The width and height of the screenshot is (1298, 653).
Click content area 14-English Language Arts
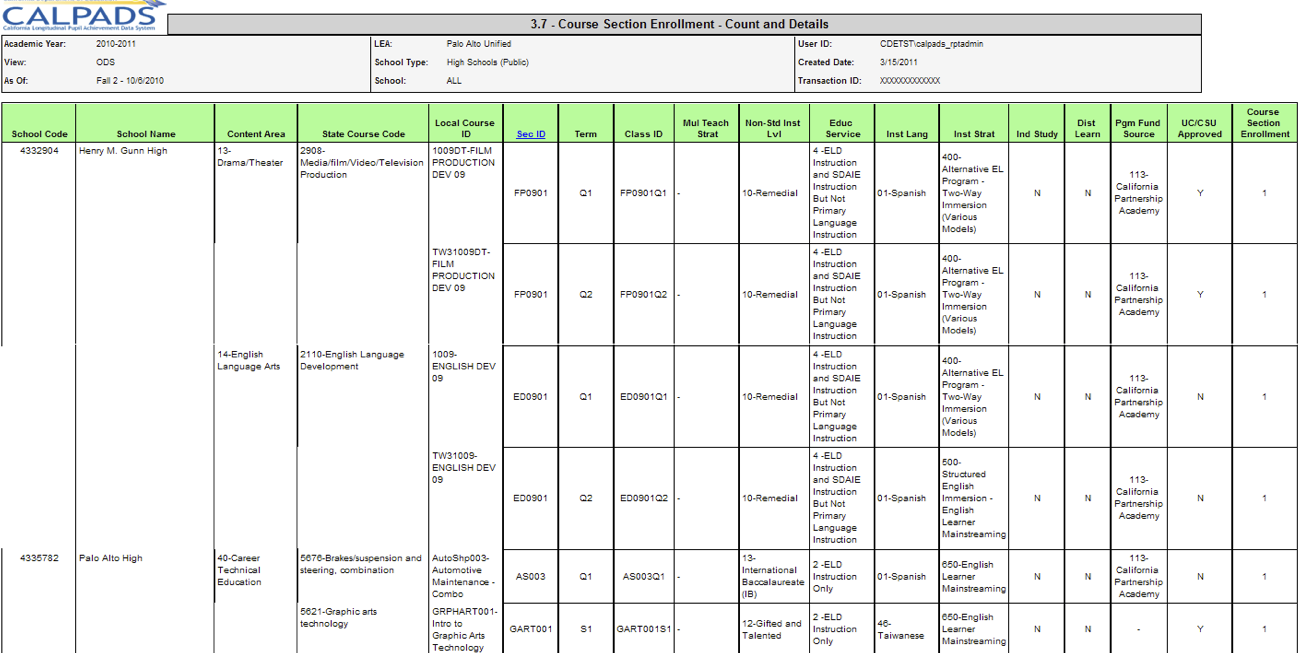[249, 360]
